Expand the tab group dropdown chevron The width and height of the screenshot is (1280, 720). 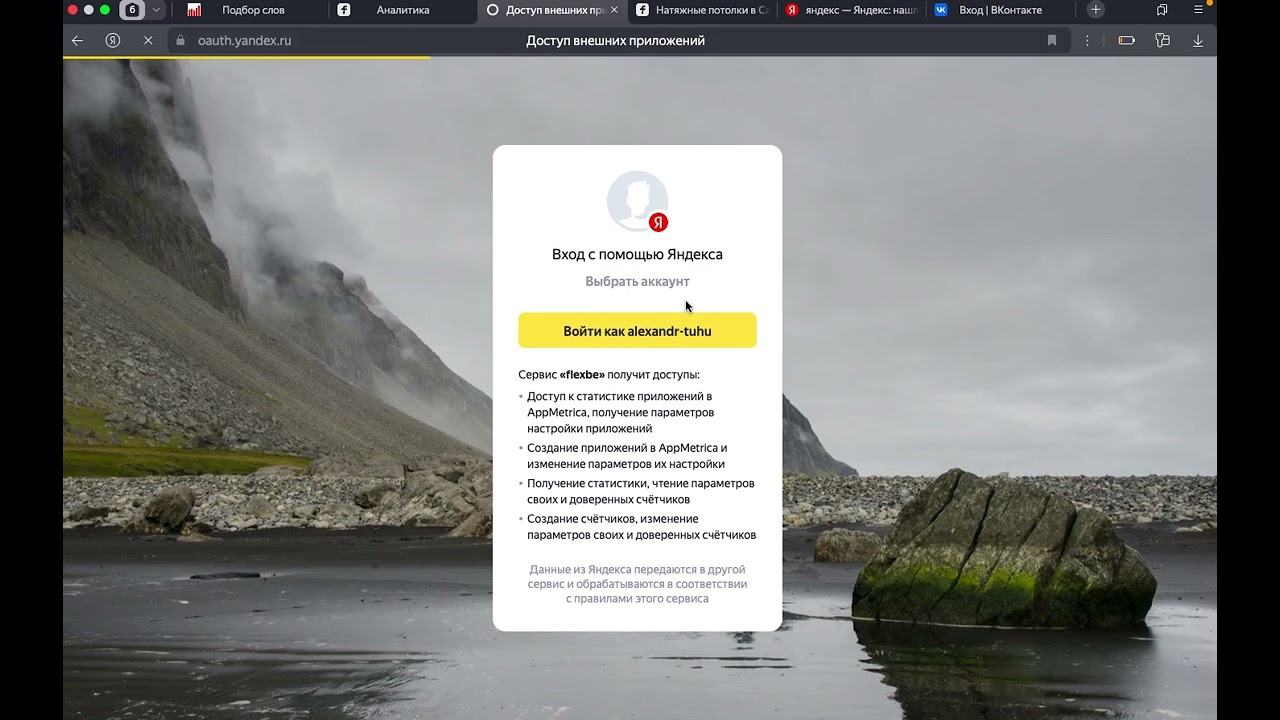(156, 10)
